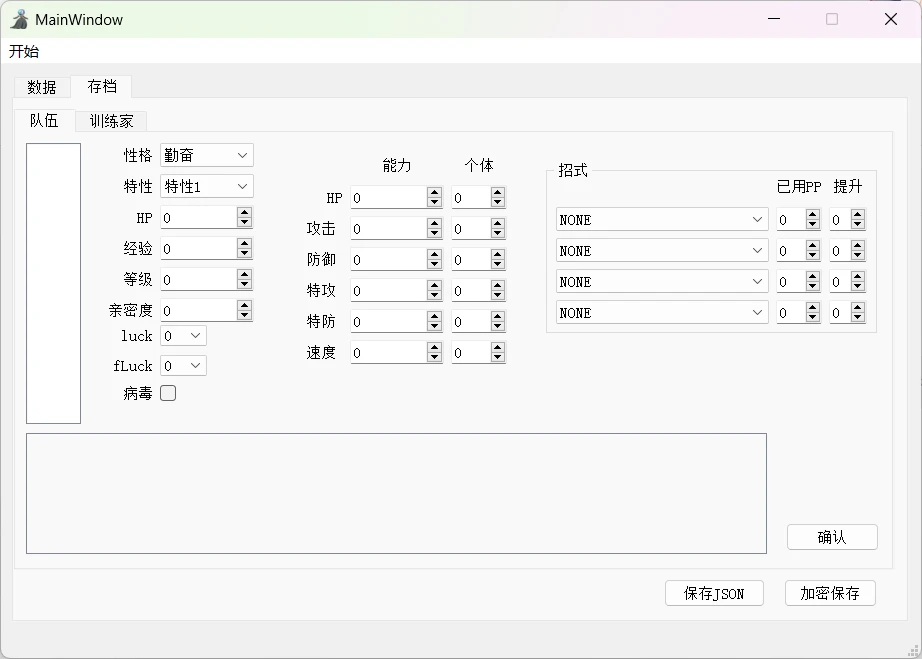Open the 特性 dropdown showing 特性1
Screen dimensions: 922x659
pos(206,186)
